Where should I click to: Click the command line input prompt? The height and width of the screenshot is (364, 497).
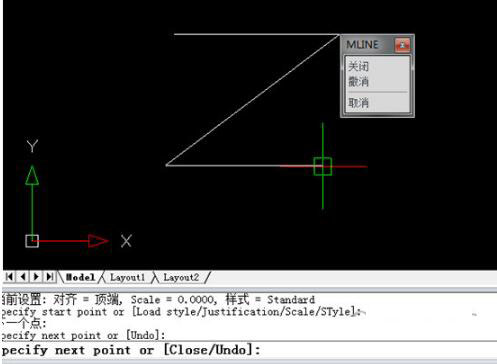248,350
